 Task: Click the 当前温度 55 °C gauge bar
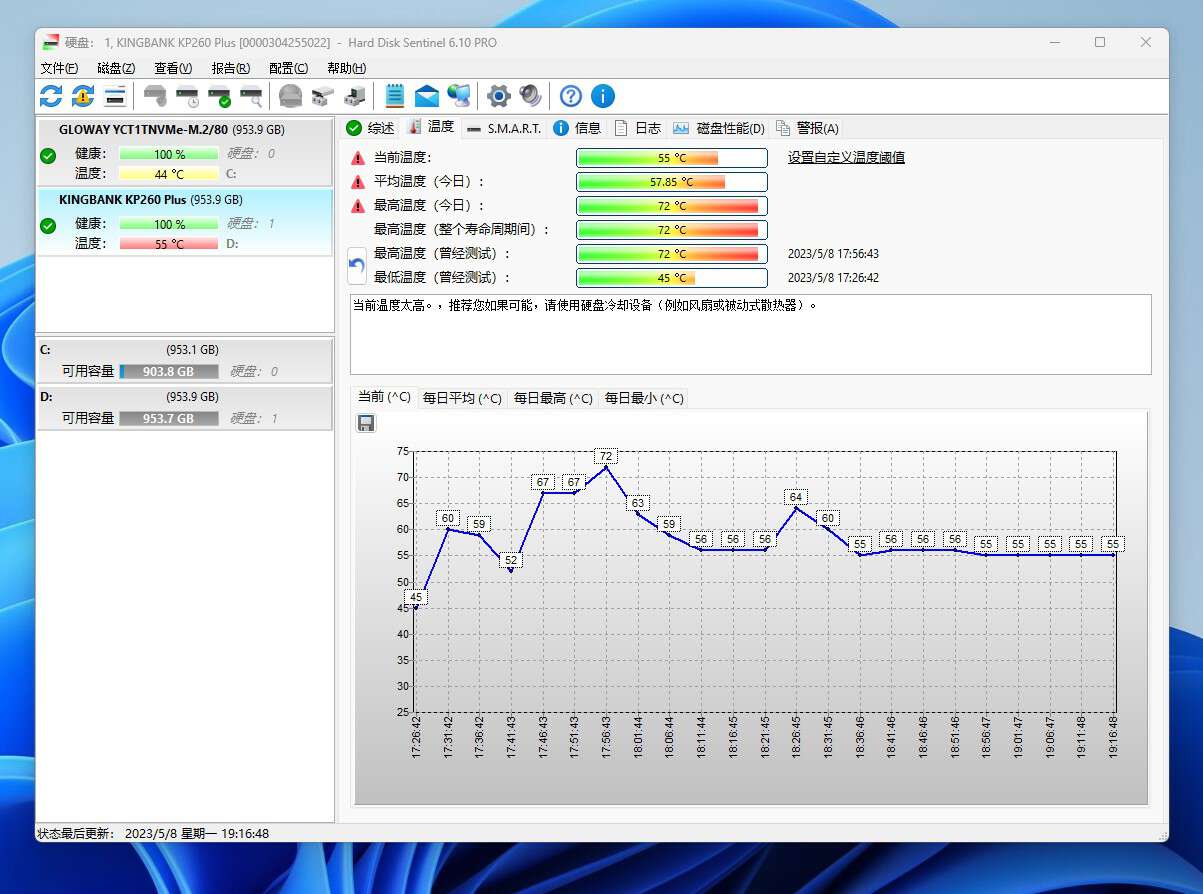click(x=671, y=158)
